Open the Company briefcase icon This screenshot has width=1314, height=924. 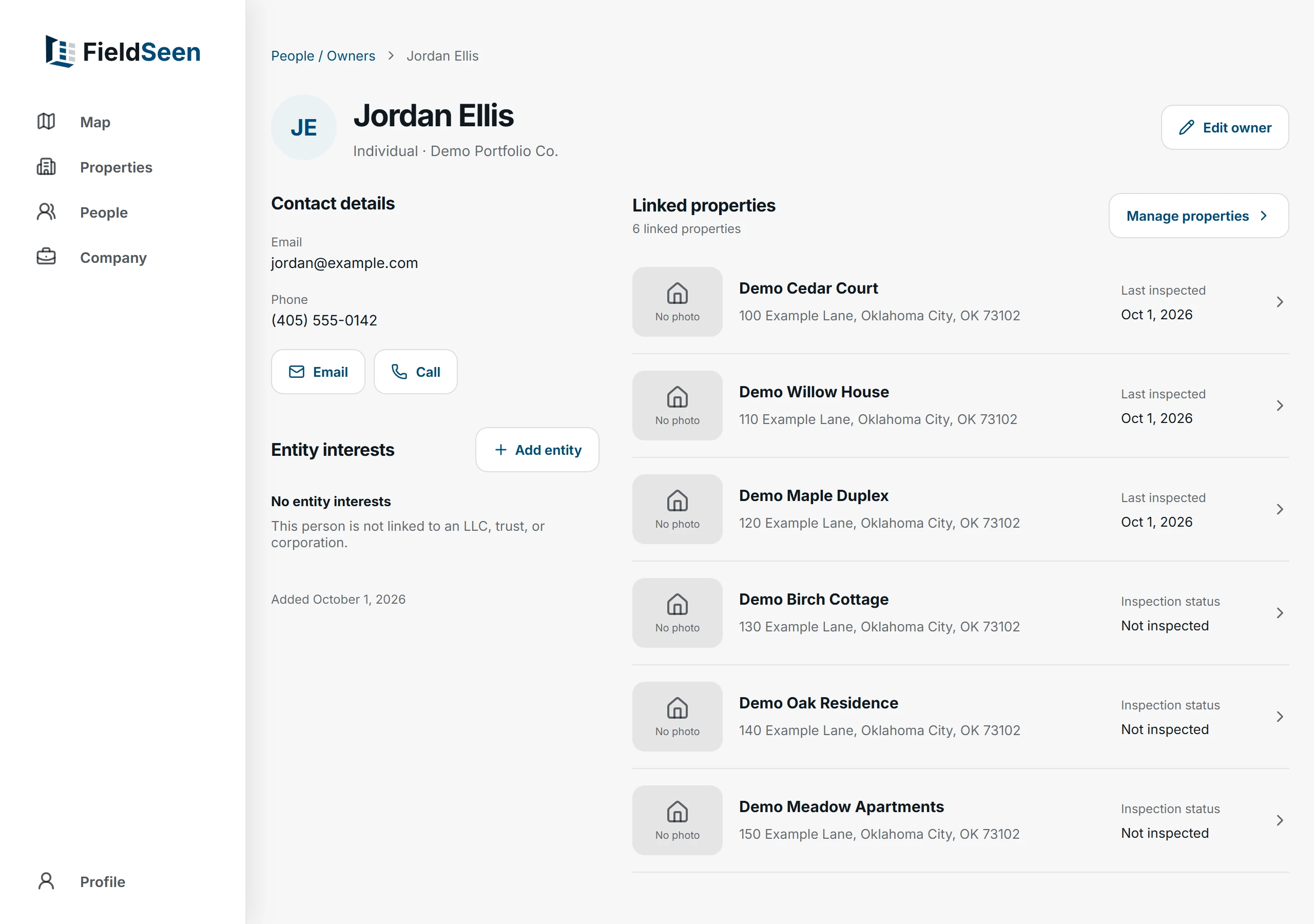pyautogui.click(x=46, y=257)
